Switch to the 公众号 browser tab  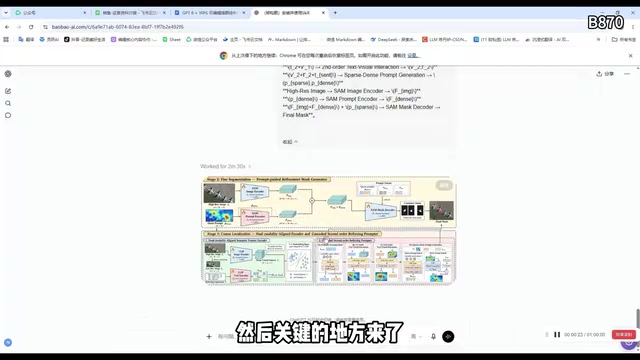(50, 13)
